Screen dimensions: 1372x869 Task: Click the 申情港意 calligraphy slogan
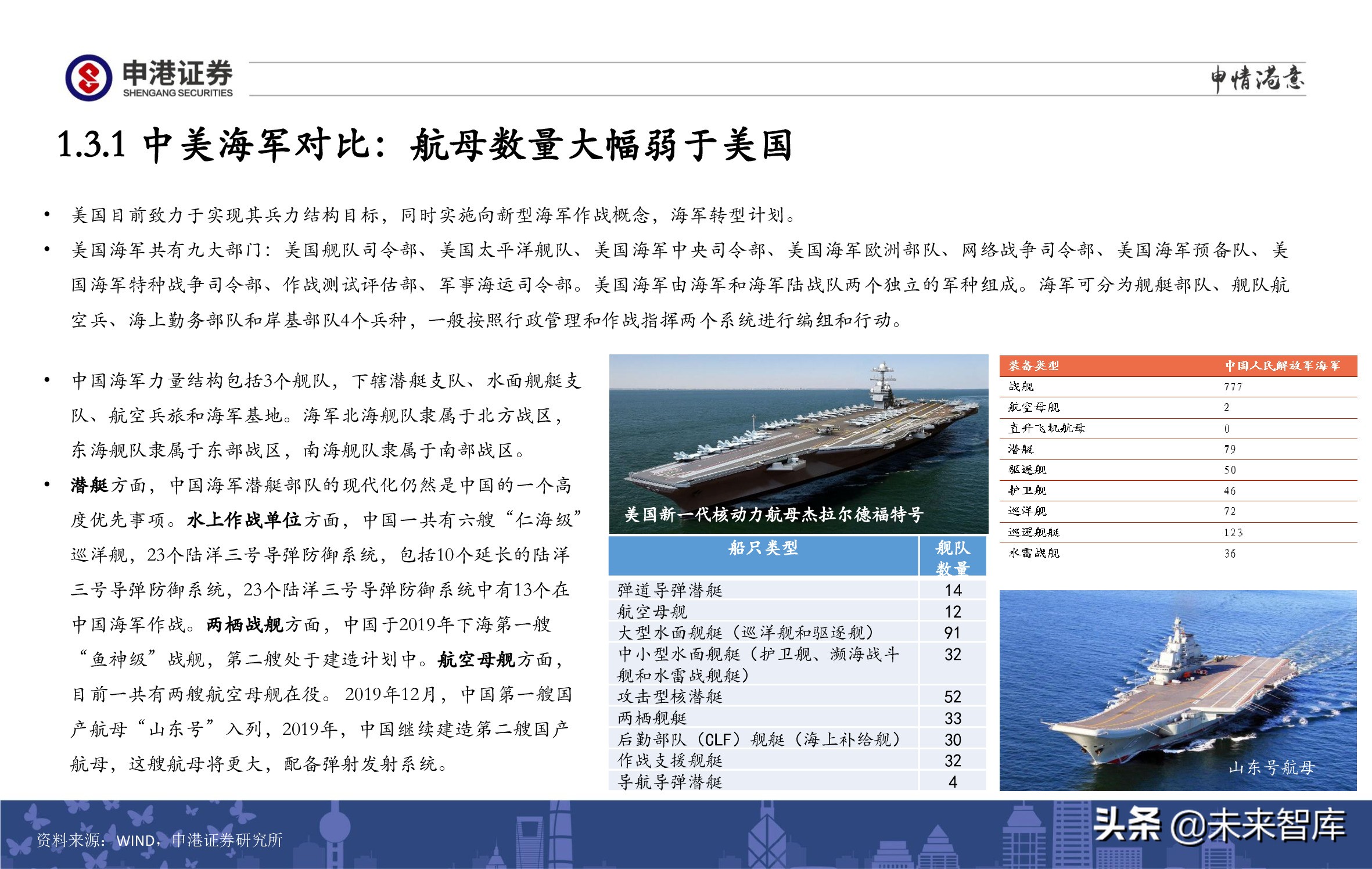pyautogui.click(x=1257, y=78)
